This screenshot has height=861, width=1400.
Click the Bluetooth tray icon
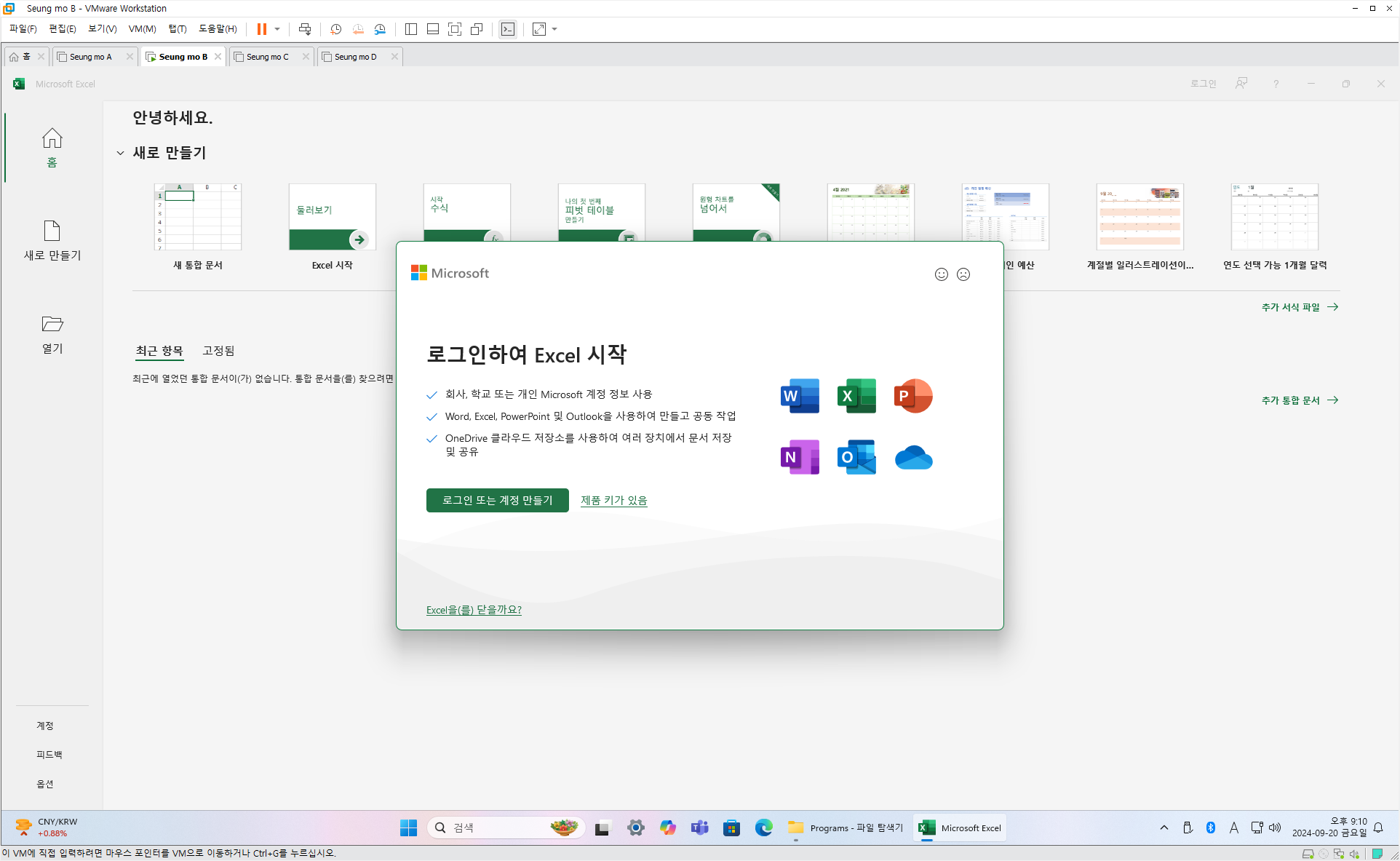click(1211, 828)
